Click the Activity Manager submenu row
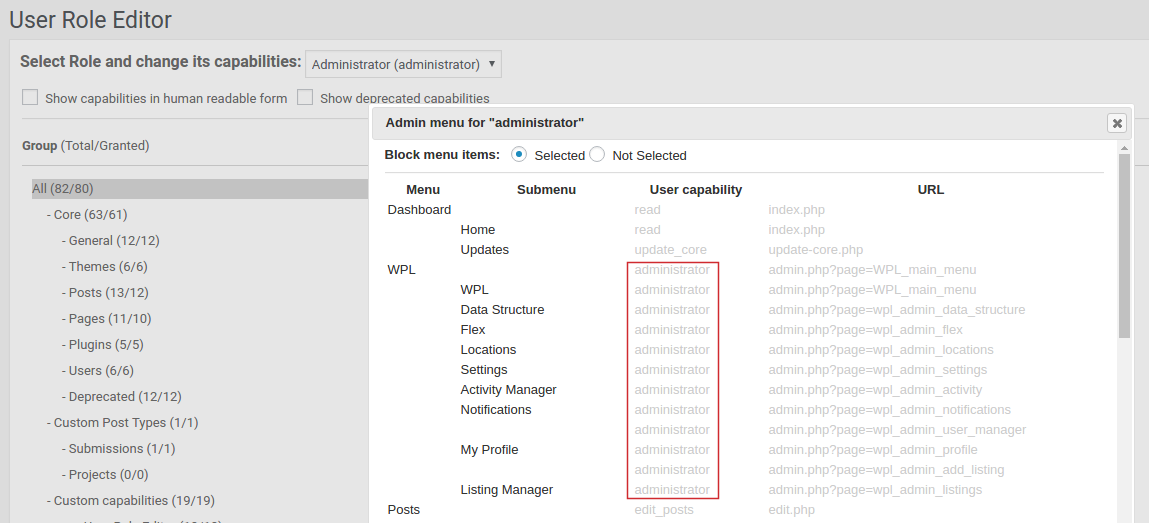This screenshot has height=523, width=1149. [509, 389]
